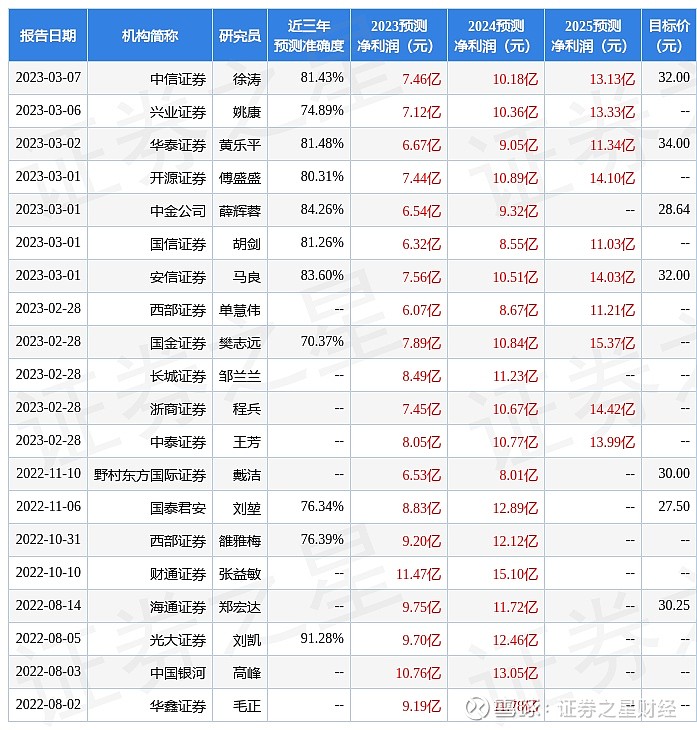The height and width of the screenshot is (730, 697).
Task: Click researcher name 雒雅梅
Action: pyautogui.click(x=240, y=541)
